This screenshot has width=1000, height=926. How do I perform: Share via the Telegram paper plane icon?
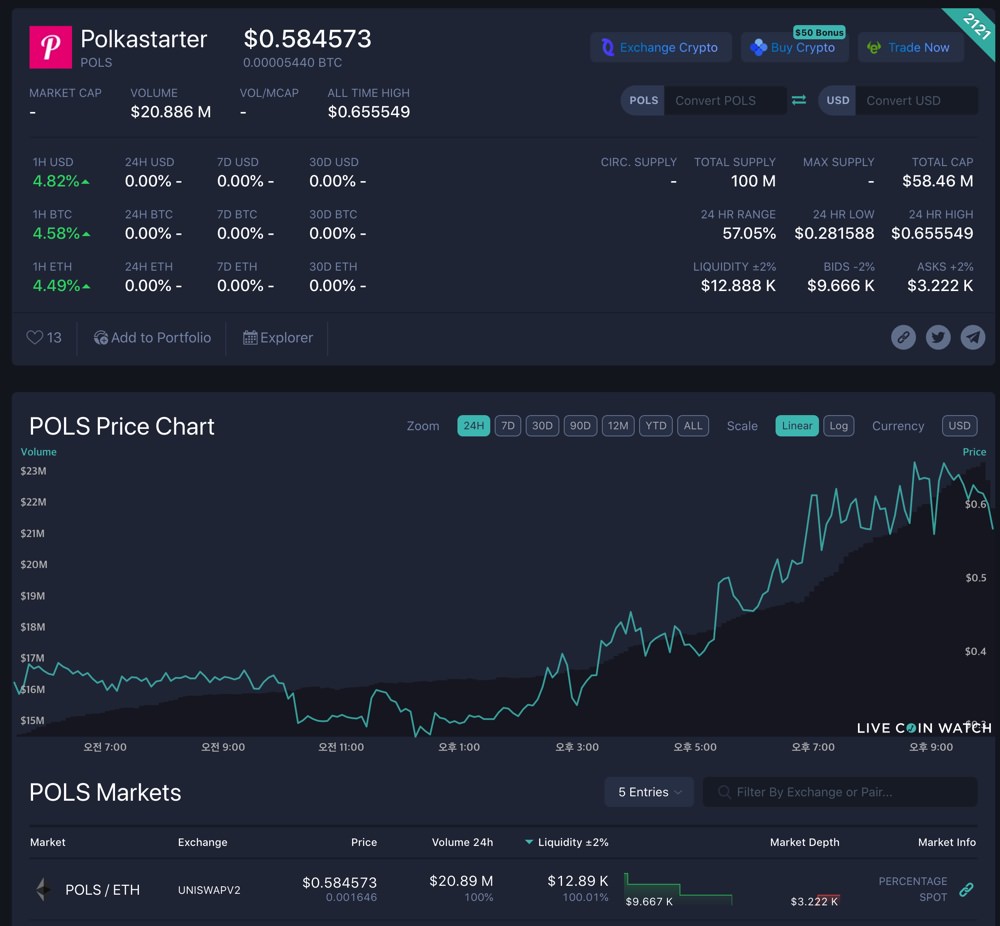[973, 337]
